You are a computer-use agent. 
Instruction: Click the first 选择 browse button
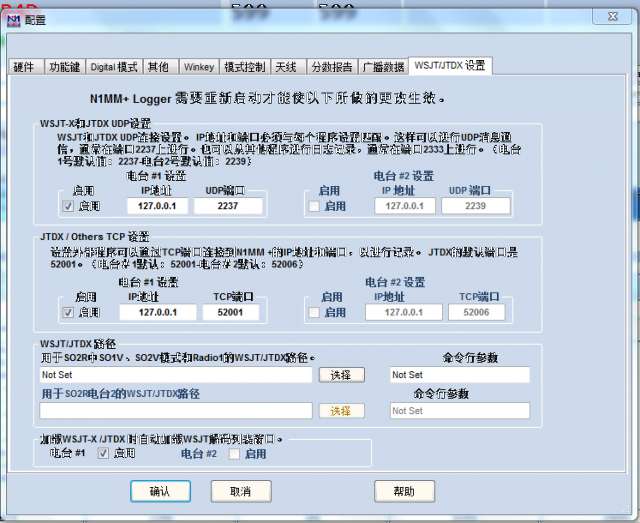coord(341,375)
